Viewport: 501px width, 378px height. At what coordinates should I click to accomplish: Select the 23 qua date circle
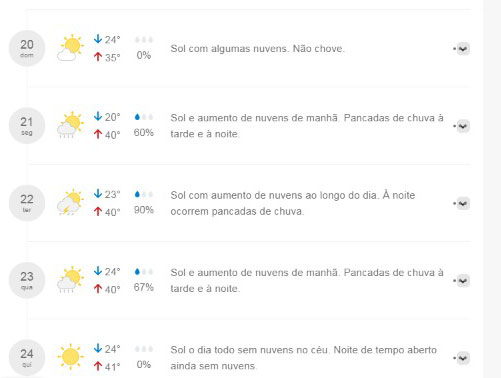click(x=27, y=280)
